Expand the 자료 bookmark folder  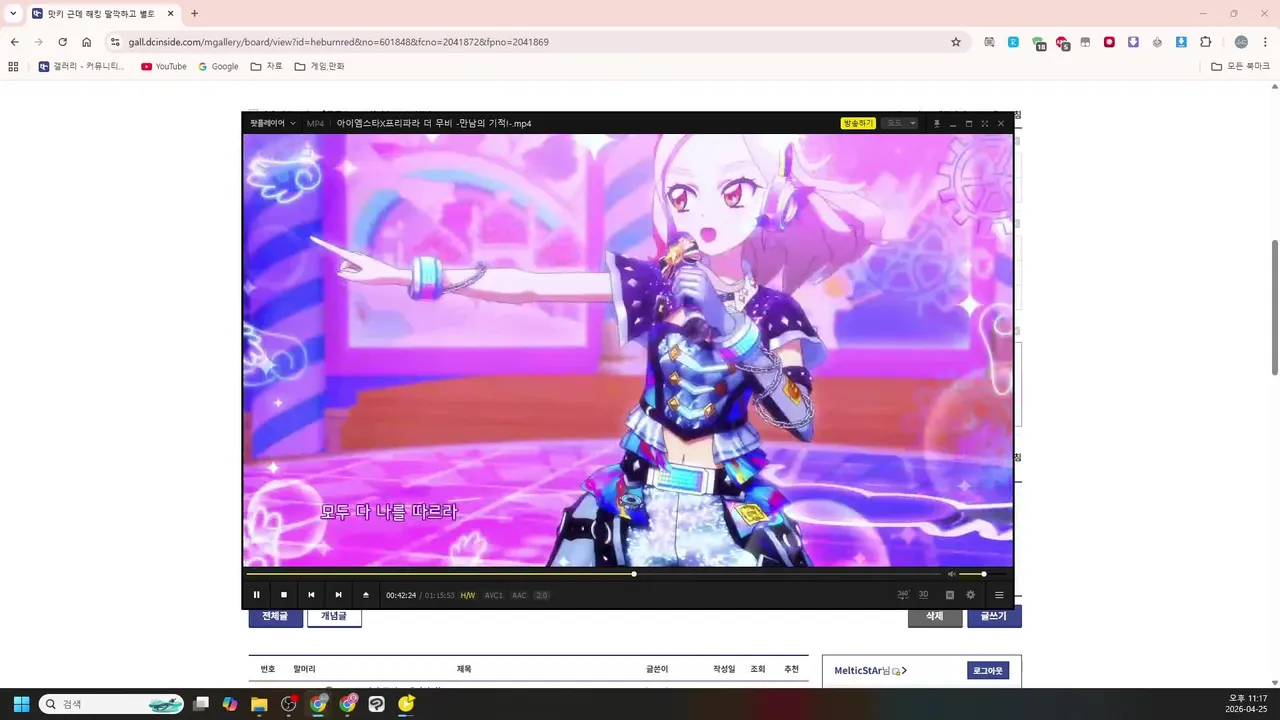pyautogui.click(x=267, y=66)
